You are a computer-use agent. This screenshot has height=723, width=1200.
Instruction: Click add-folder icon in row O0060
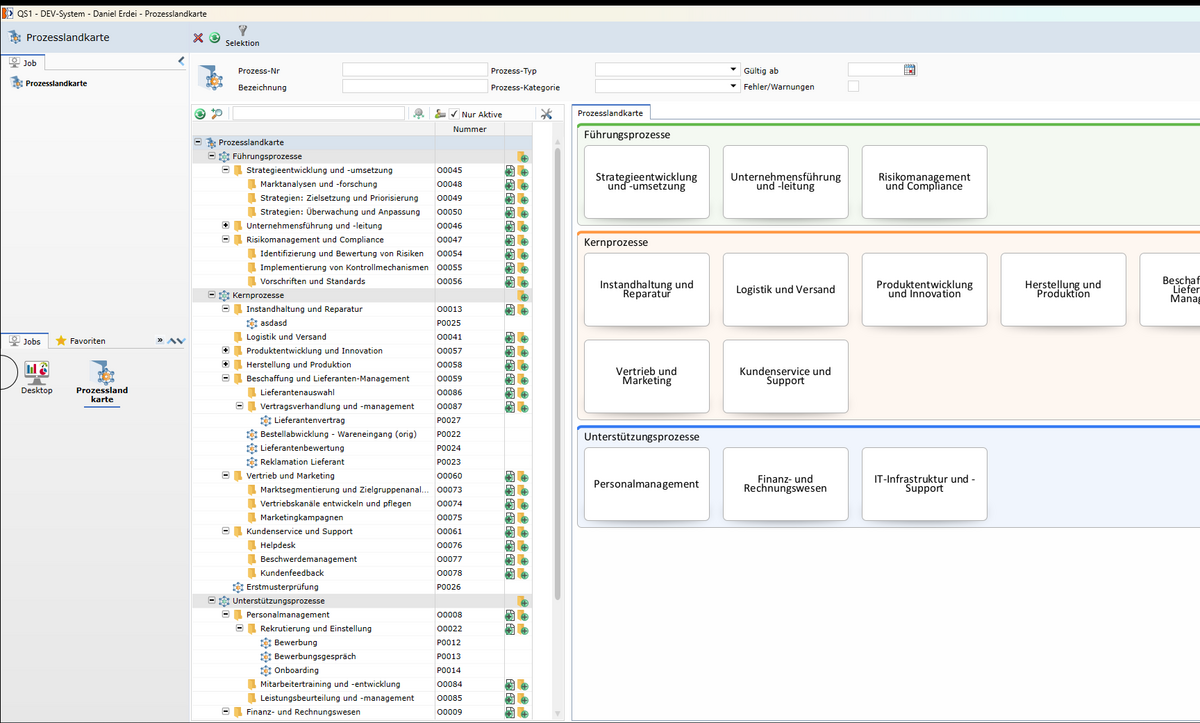click(523, 476)
